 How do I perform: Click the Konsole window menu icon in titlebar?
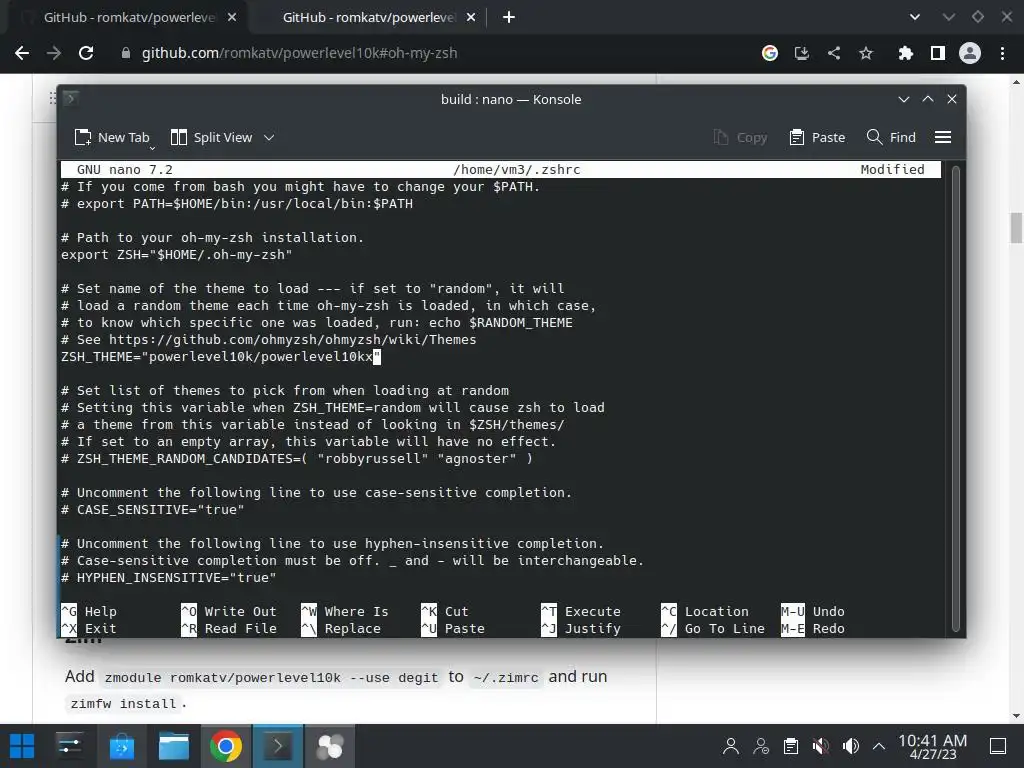tap(71, 98)
